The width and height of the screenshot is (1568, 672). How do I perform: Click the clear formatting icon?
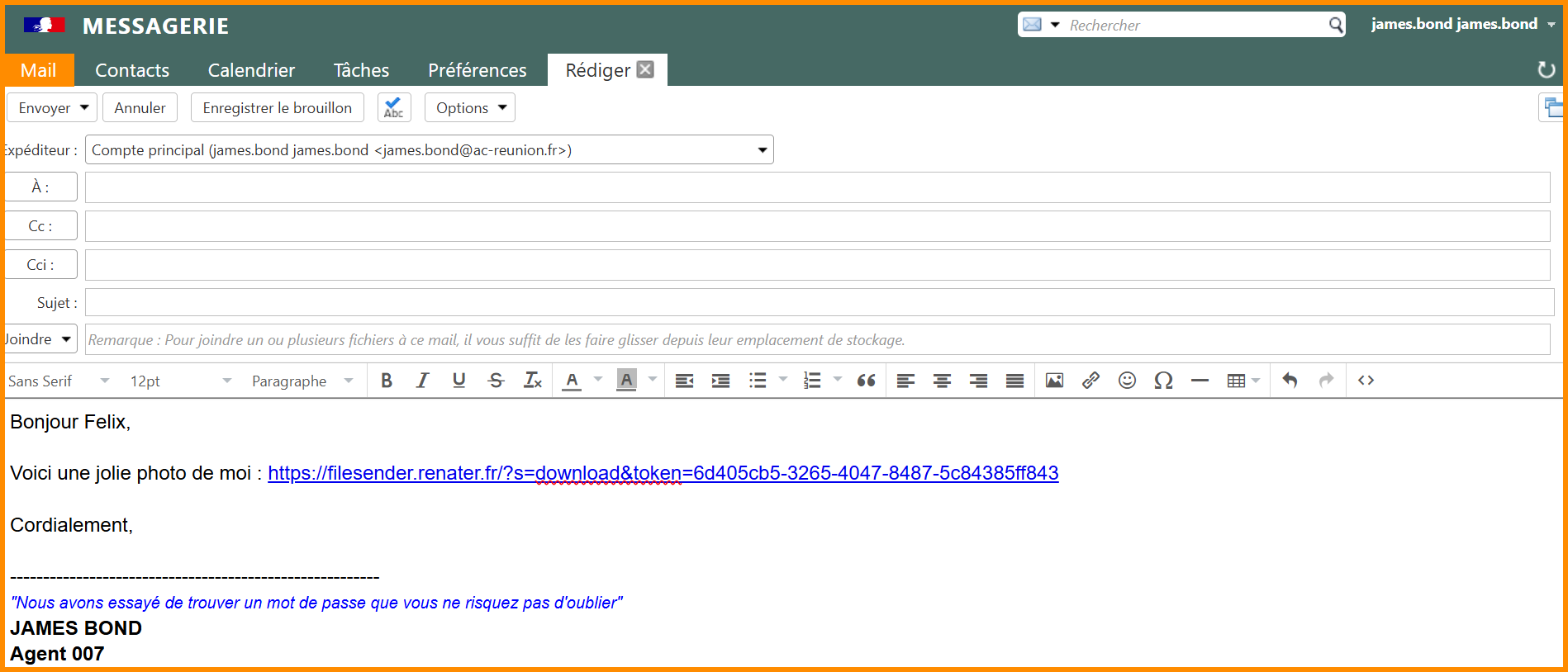(x=533, y=381)
